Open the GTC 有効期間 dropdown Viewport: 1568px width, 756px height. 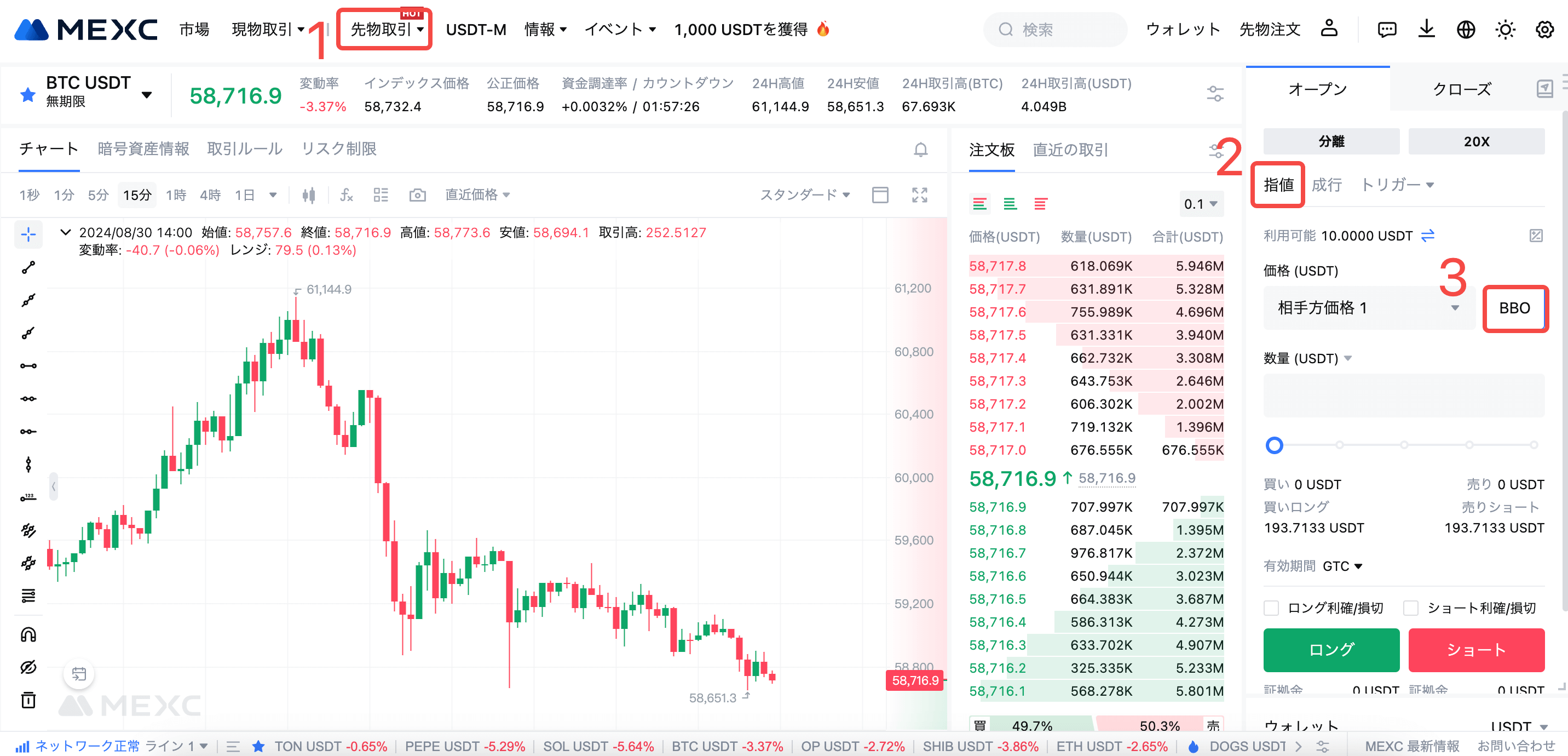coord(1342,566)
